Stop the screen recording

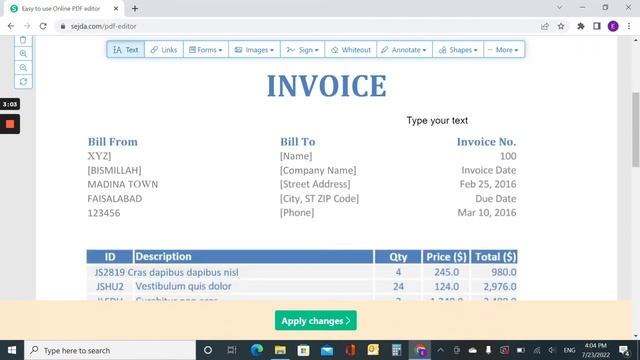[x=10, y=124]
